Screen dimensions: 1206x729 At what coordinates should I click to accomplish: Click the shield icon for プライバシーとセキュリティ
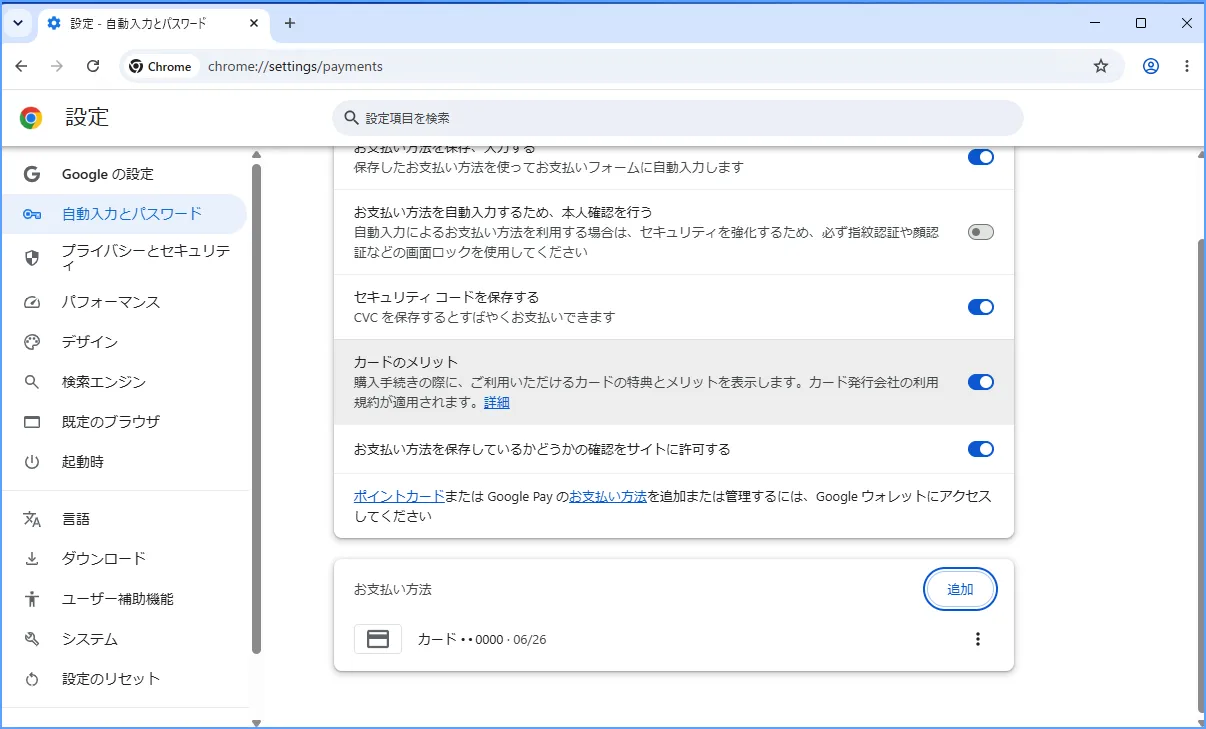click(32, 258)
